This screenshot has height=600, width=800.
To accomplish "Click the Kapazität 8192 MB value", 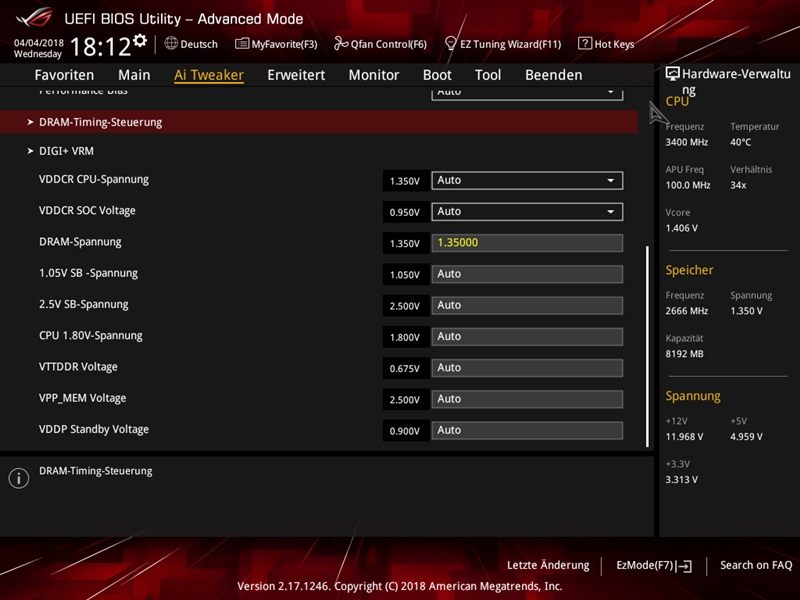I will 684,354.
